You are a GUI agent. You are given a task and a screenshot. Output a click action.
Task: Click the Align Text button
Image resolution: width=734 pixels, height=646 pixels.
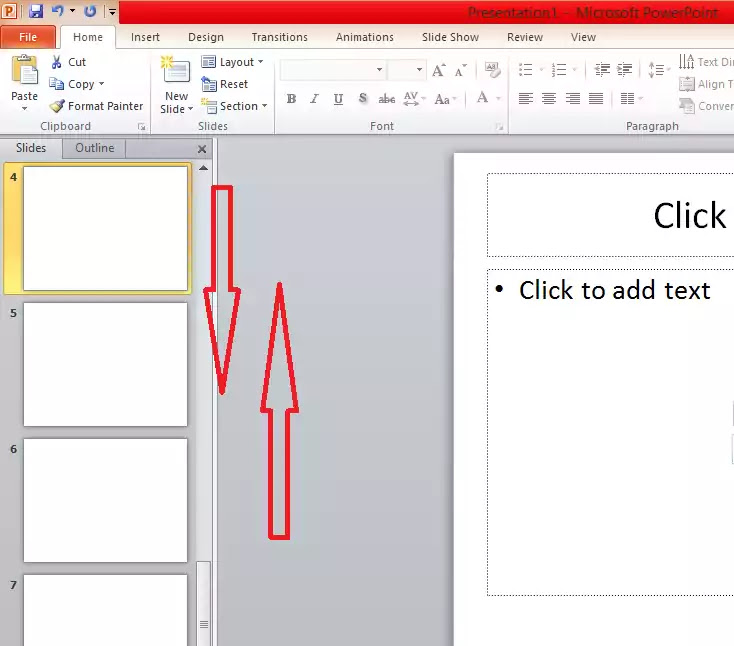point(705,84)
